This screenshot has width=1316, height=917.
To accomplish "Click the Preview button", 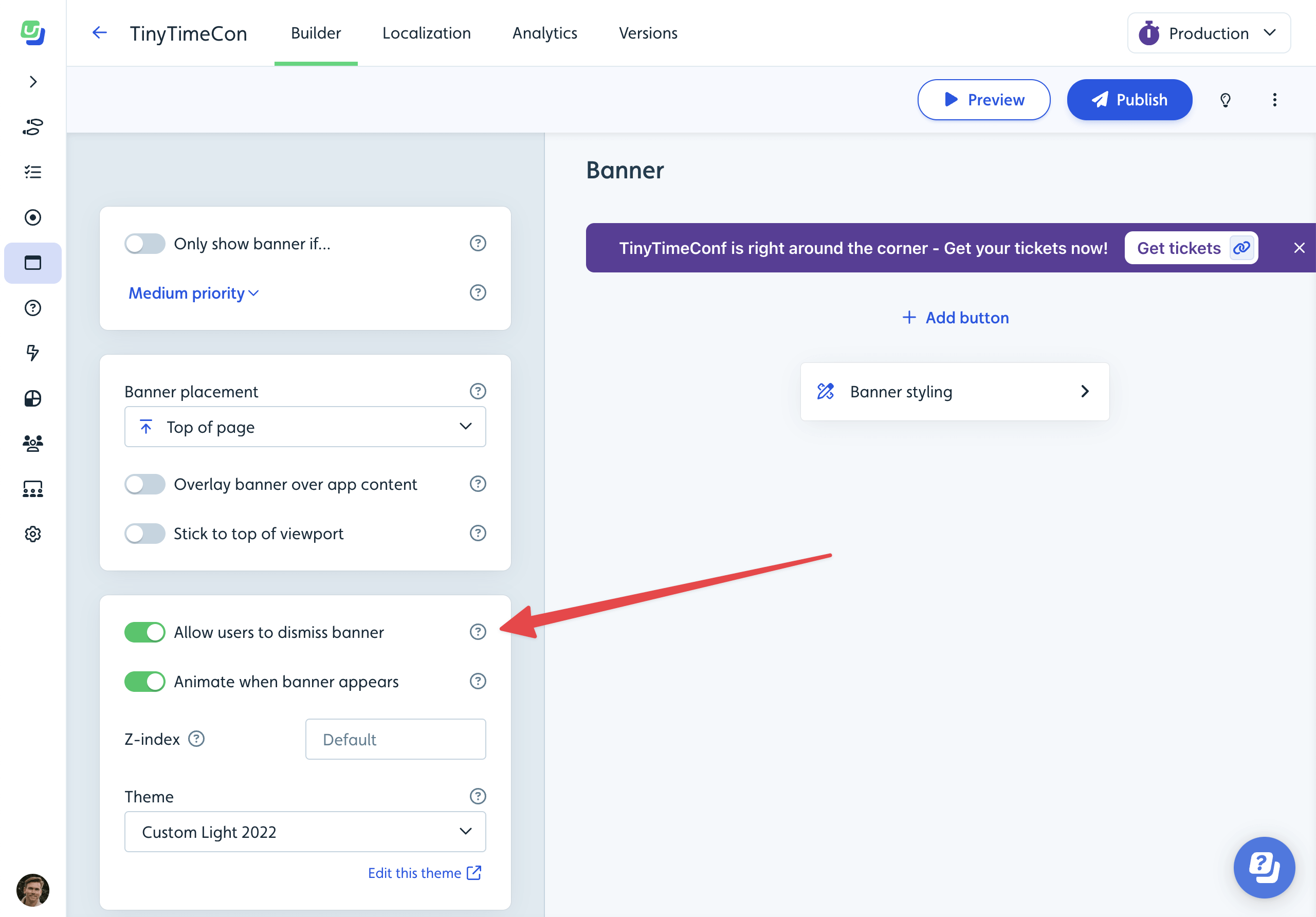I will click(x=984, y=99).
